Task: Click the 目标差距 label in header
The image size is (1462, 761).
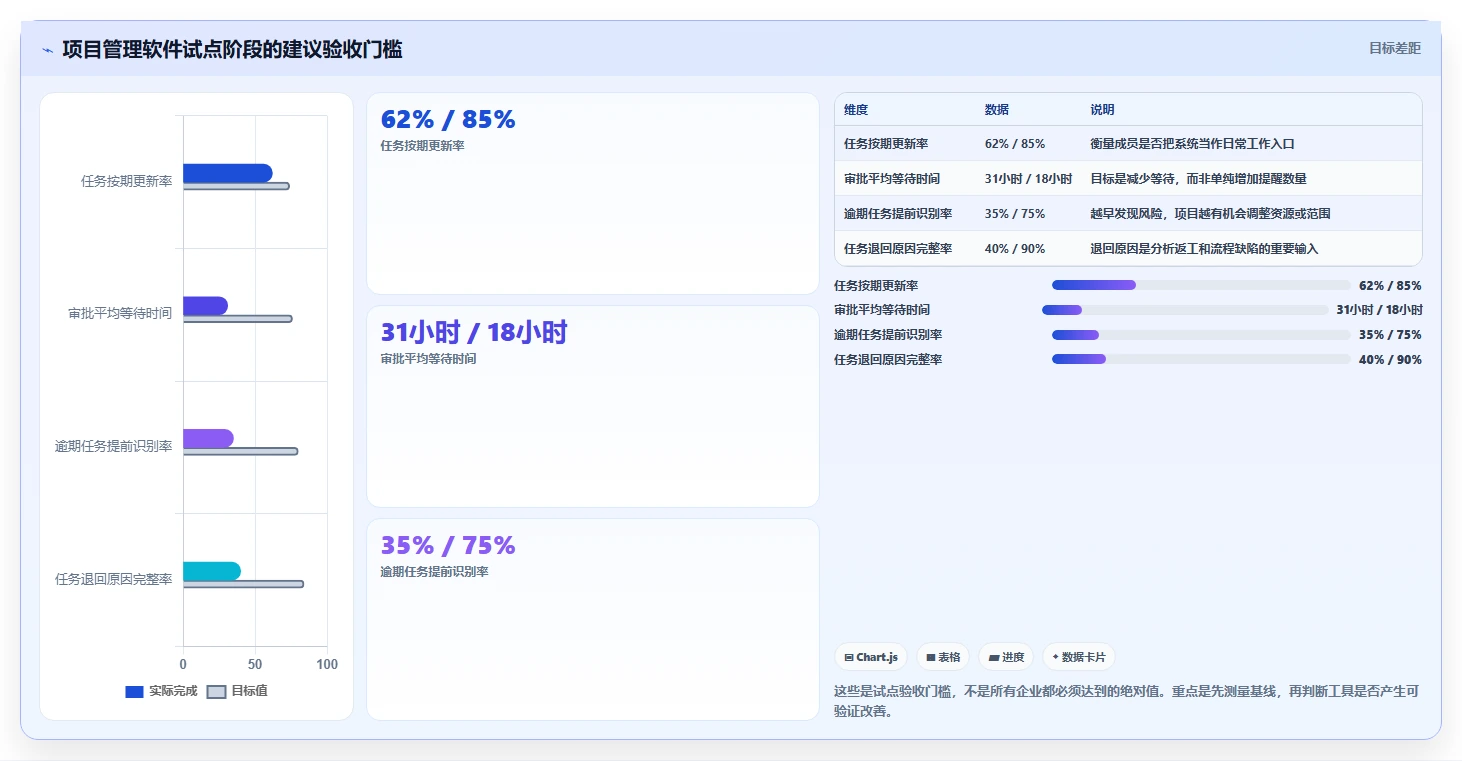Action: pos(1394,48)
